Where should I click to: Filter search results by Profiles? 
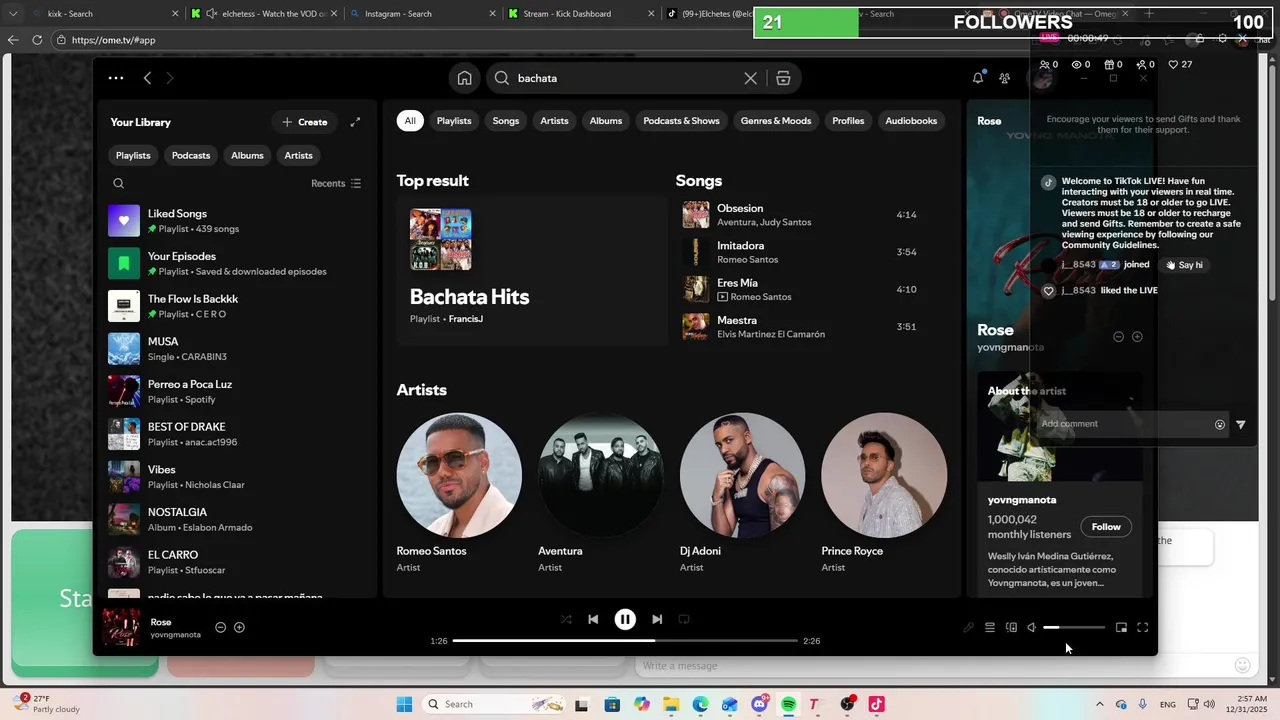coord(848,120)
